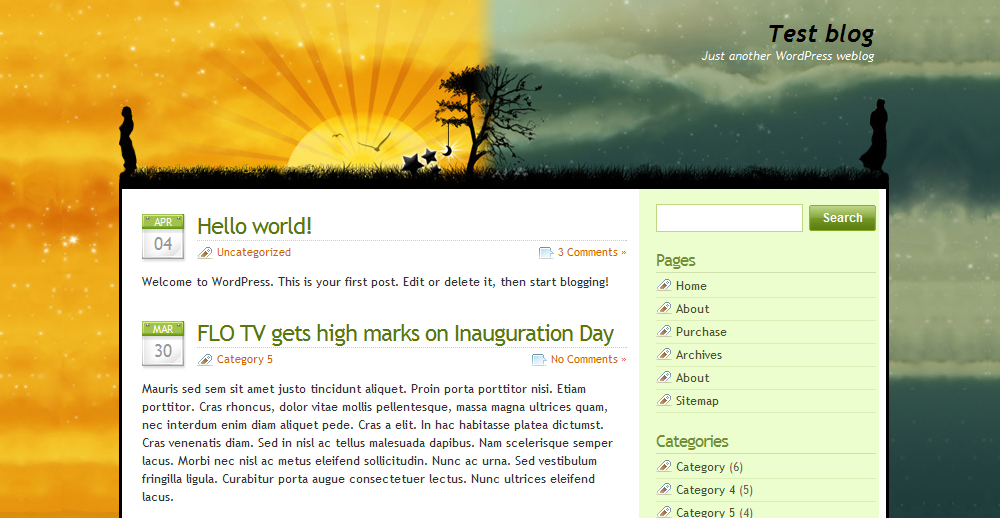Image resolution: width=1000 pixels, height=518 pixels.
Task: Open the 3 Comments link
Action: pos(592,252)
